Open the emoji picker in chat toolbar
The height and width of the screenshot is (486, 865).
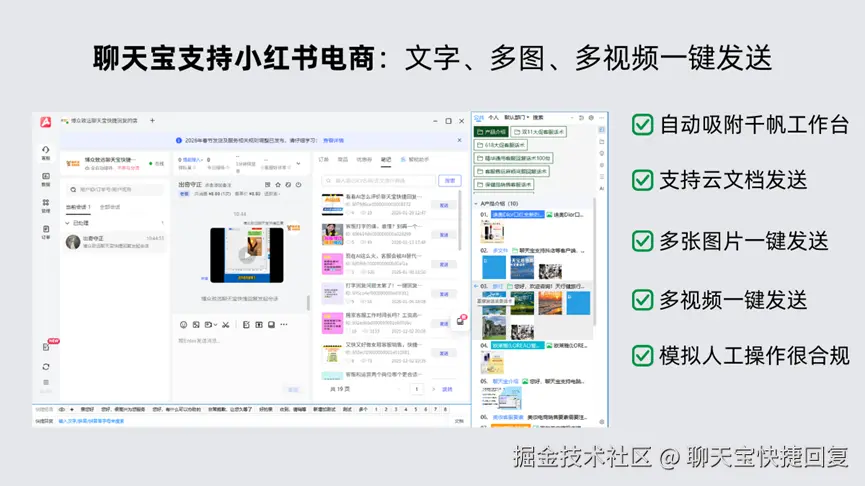183,325
